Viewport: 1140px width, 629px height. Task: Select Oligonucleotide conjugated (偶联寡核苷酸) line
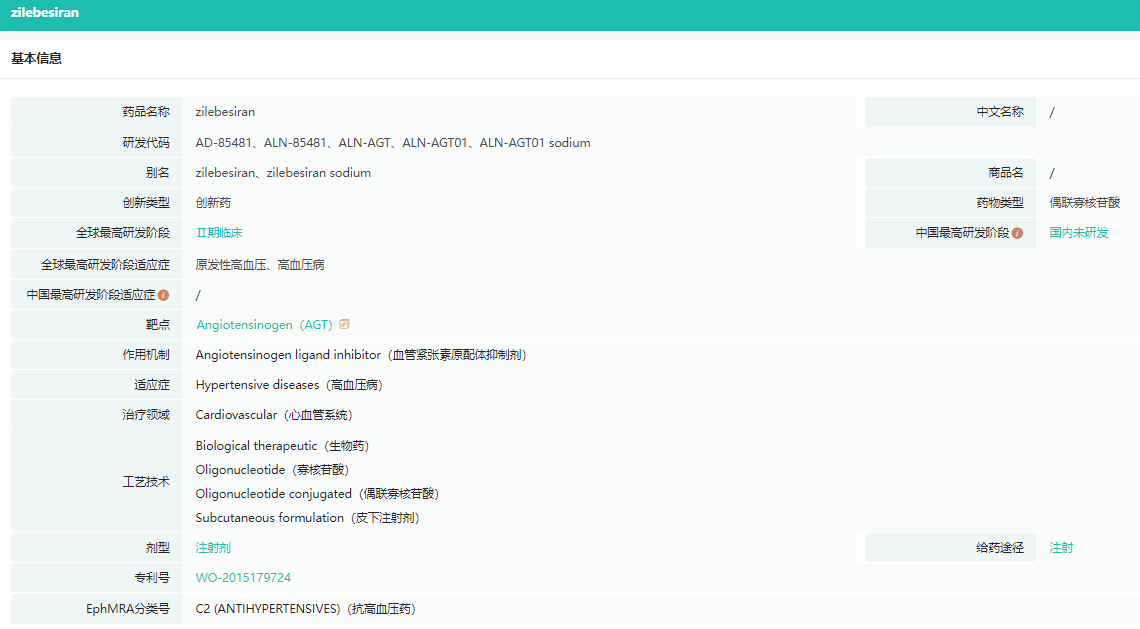pos(317,494)
